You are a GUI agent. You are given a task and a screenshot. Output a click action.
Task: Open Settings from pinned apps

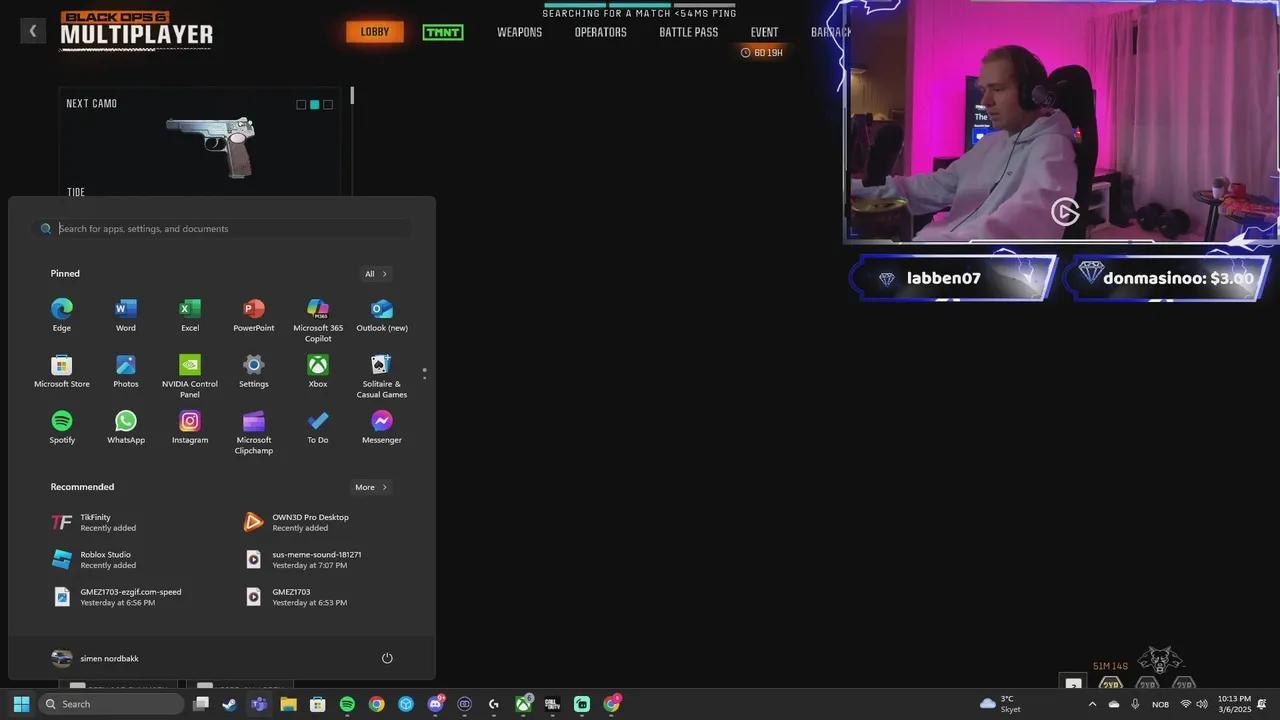click(x=254, y=370)
